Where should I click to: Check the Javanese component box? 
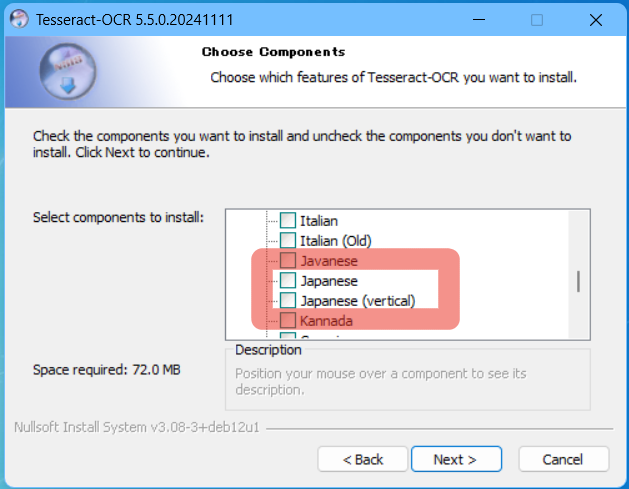[x=288, y=261]
